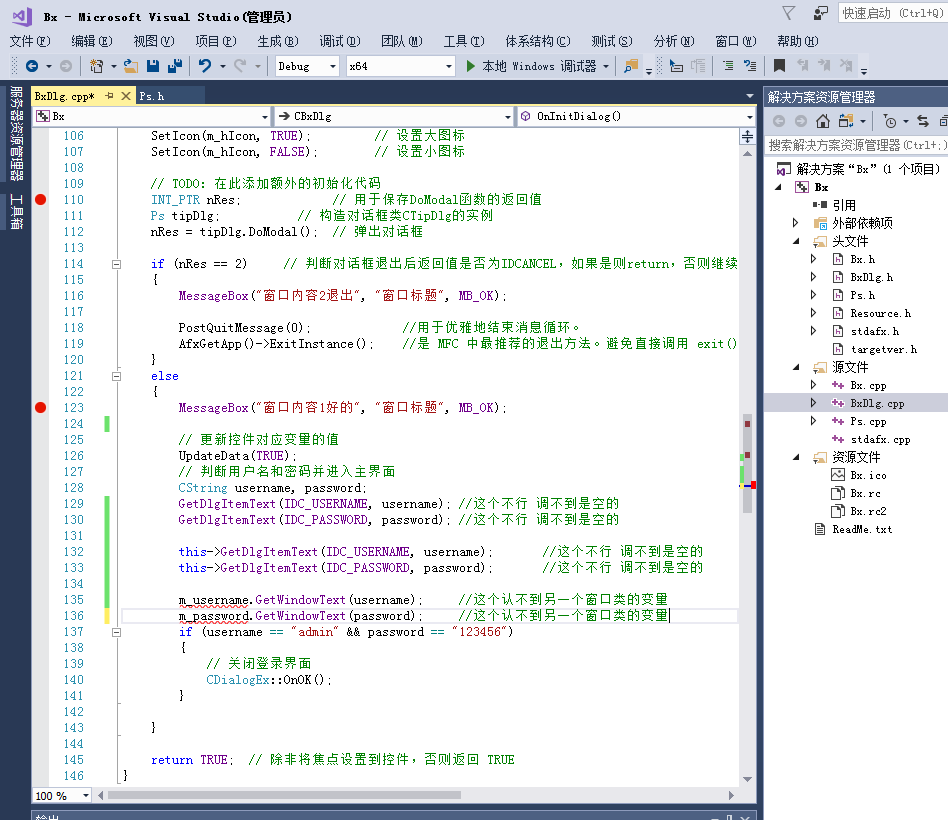Viewport: 948px width, 820px height.
Task: Select ReadMe.txt in Solution Explorer
Action: 862,530
